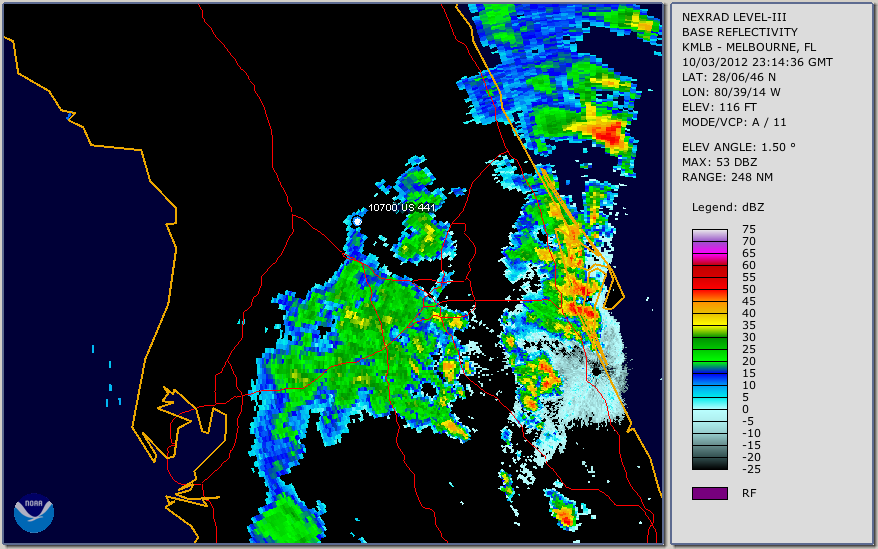Screen dimensions: 878x549
Task: Click the legend value -25
Action: click(x=751, y=469)
